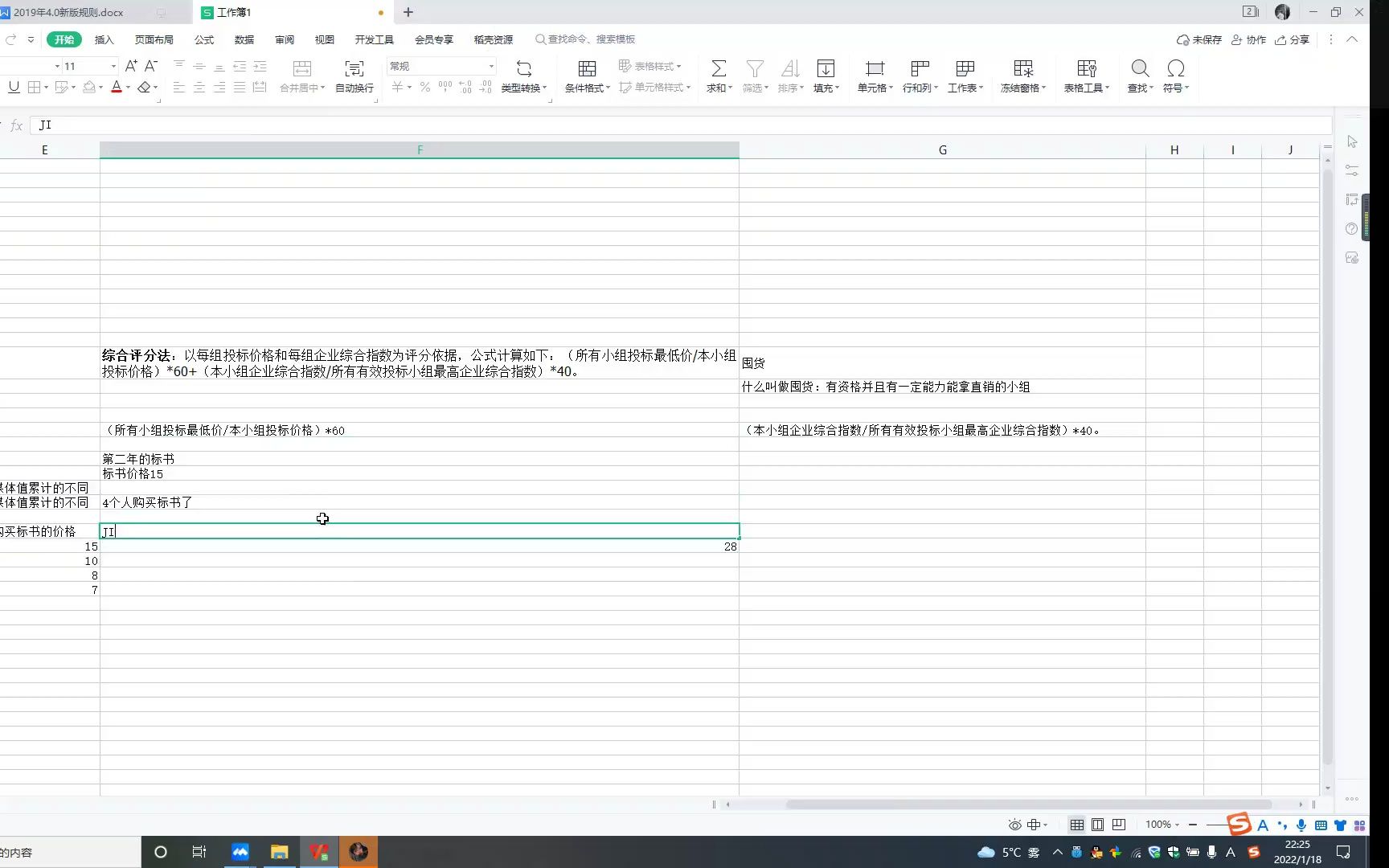Click the 开始 Home tab button

(x=64, y=39)
